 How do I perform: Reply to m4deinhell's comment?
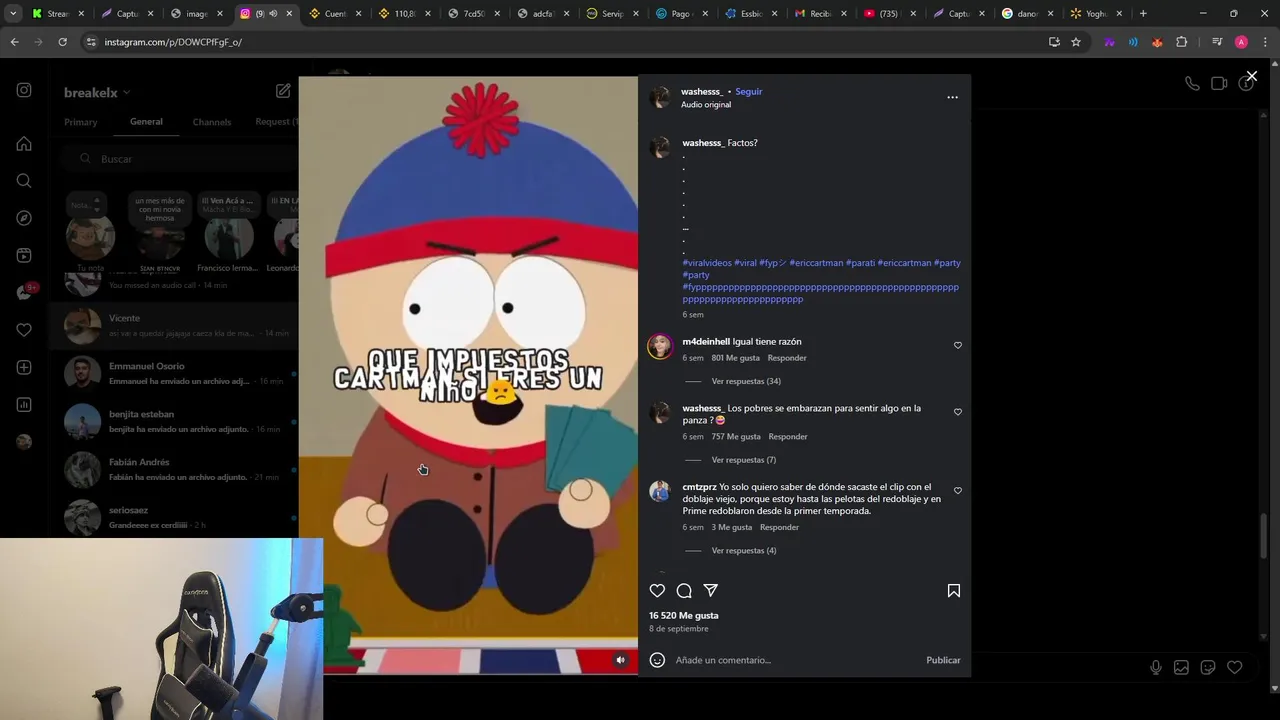coord(787,358)
